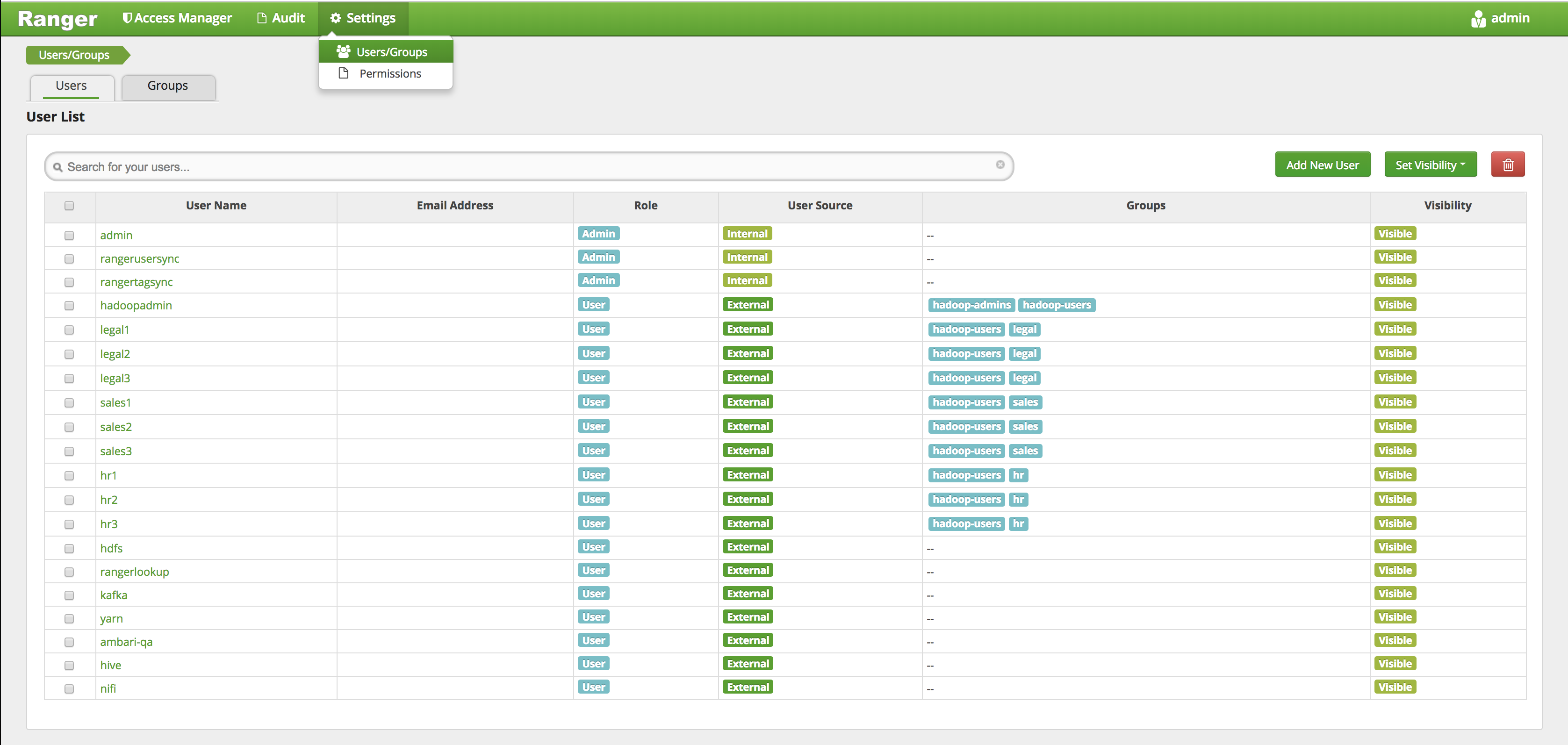The width and height of the screenshot is (1568, 745).
Task: Click the sales group tag for sales3
Action: 1025,451
